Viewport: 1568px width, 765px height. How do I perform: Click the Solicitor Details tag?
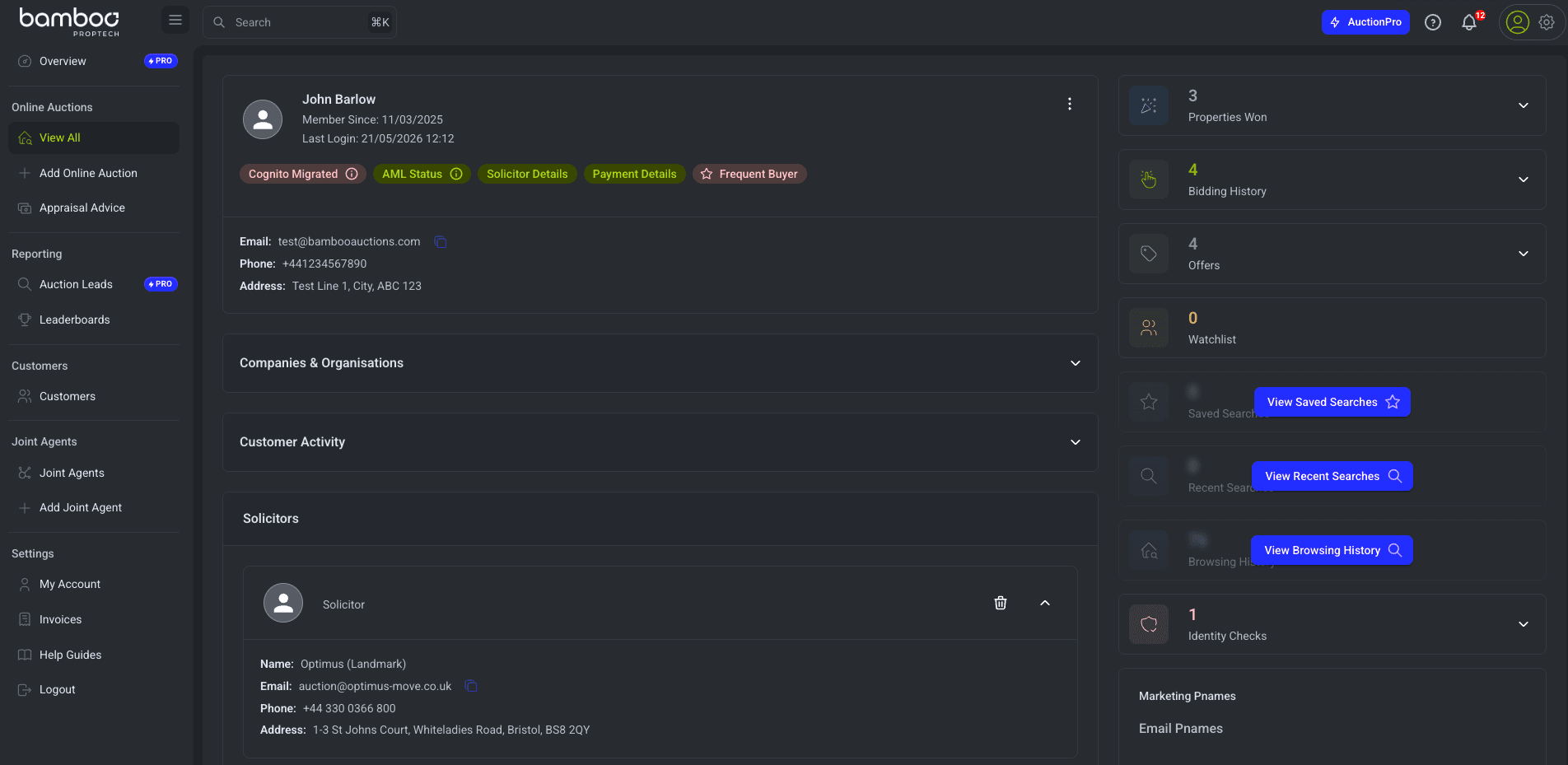(527, 174)
